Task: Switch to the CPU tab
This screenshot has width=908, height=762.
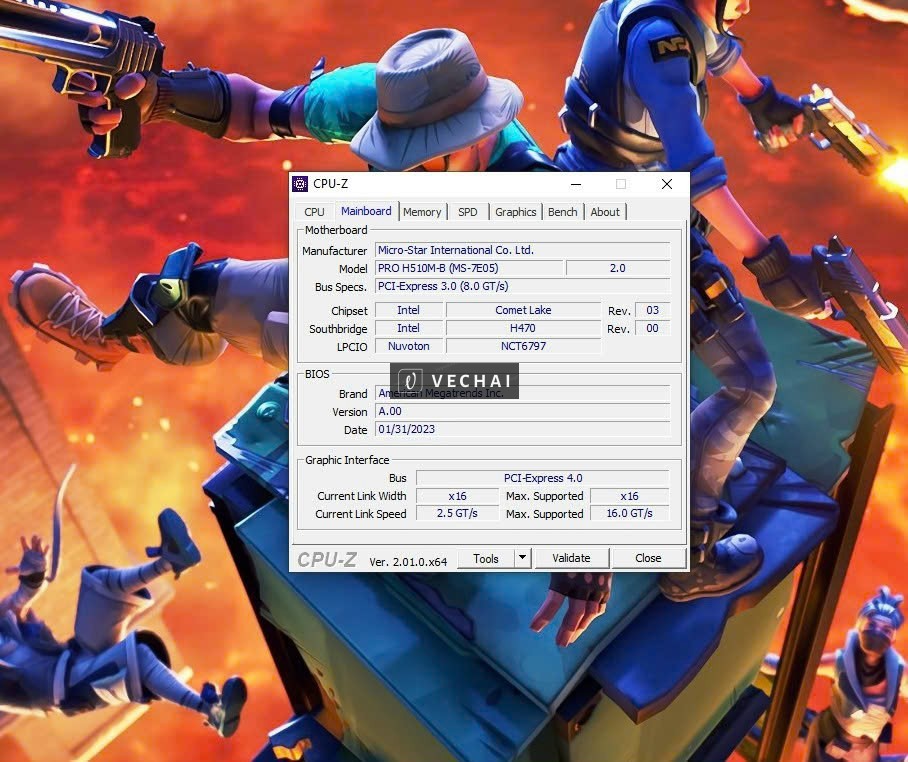Action: [x=313, y=211]
